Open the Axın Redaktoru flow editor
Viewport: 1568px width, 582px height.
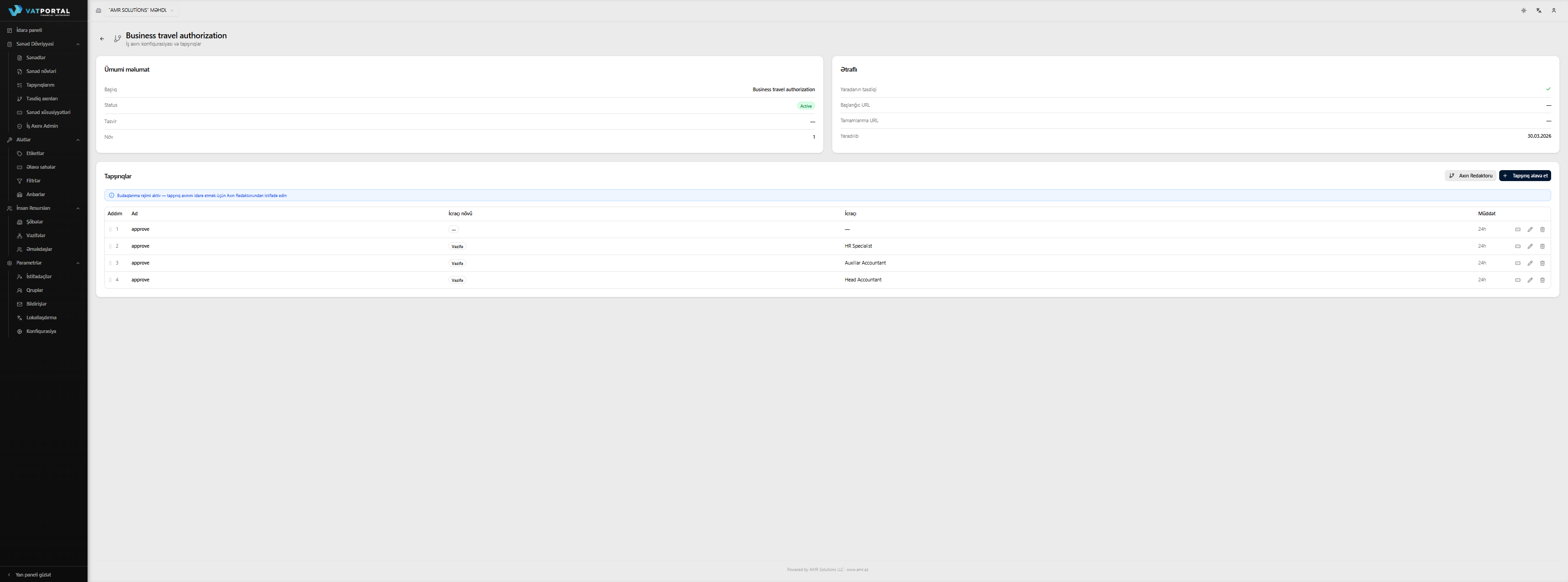click(x=1470, y=176)
